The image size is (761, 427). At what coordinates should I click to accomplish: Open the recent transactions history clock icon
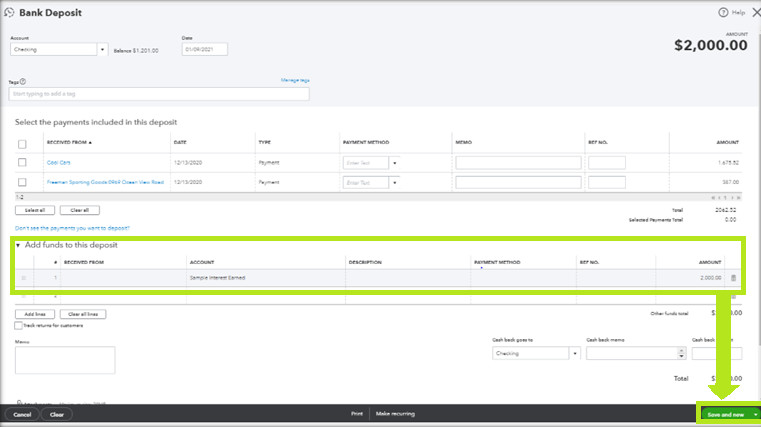pyautogui.click(x=9, y=12)
